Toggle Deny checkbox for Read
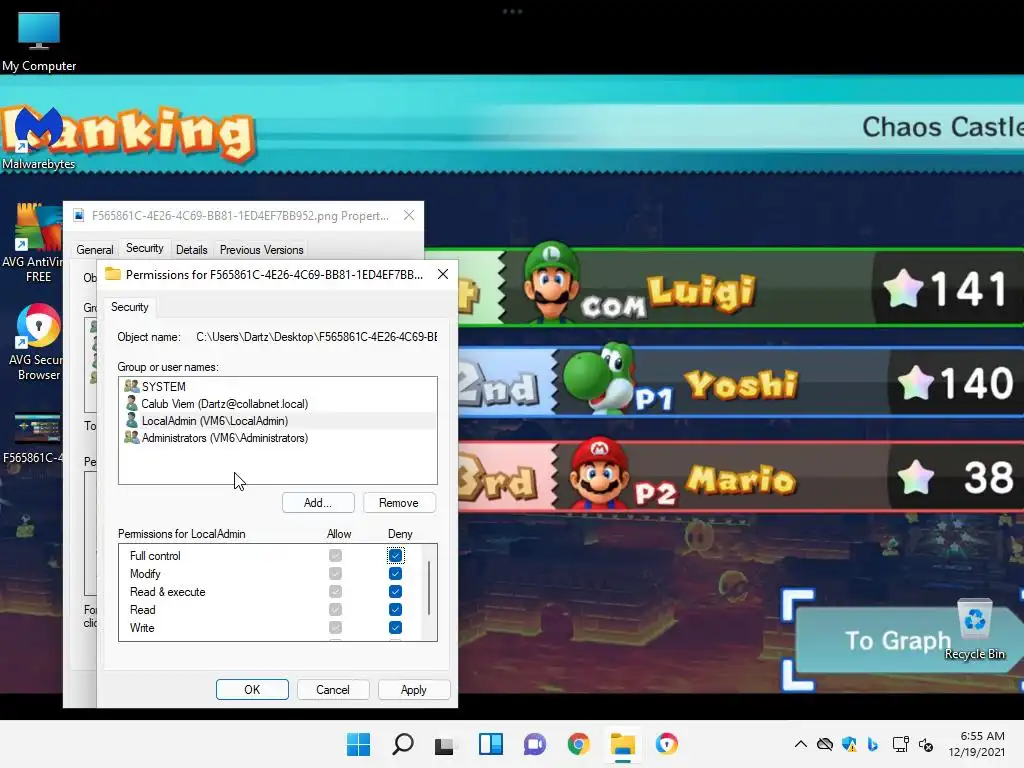 coord(395,609)
